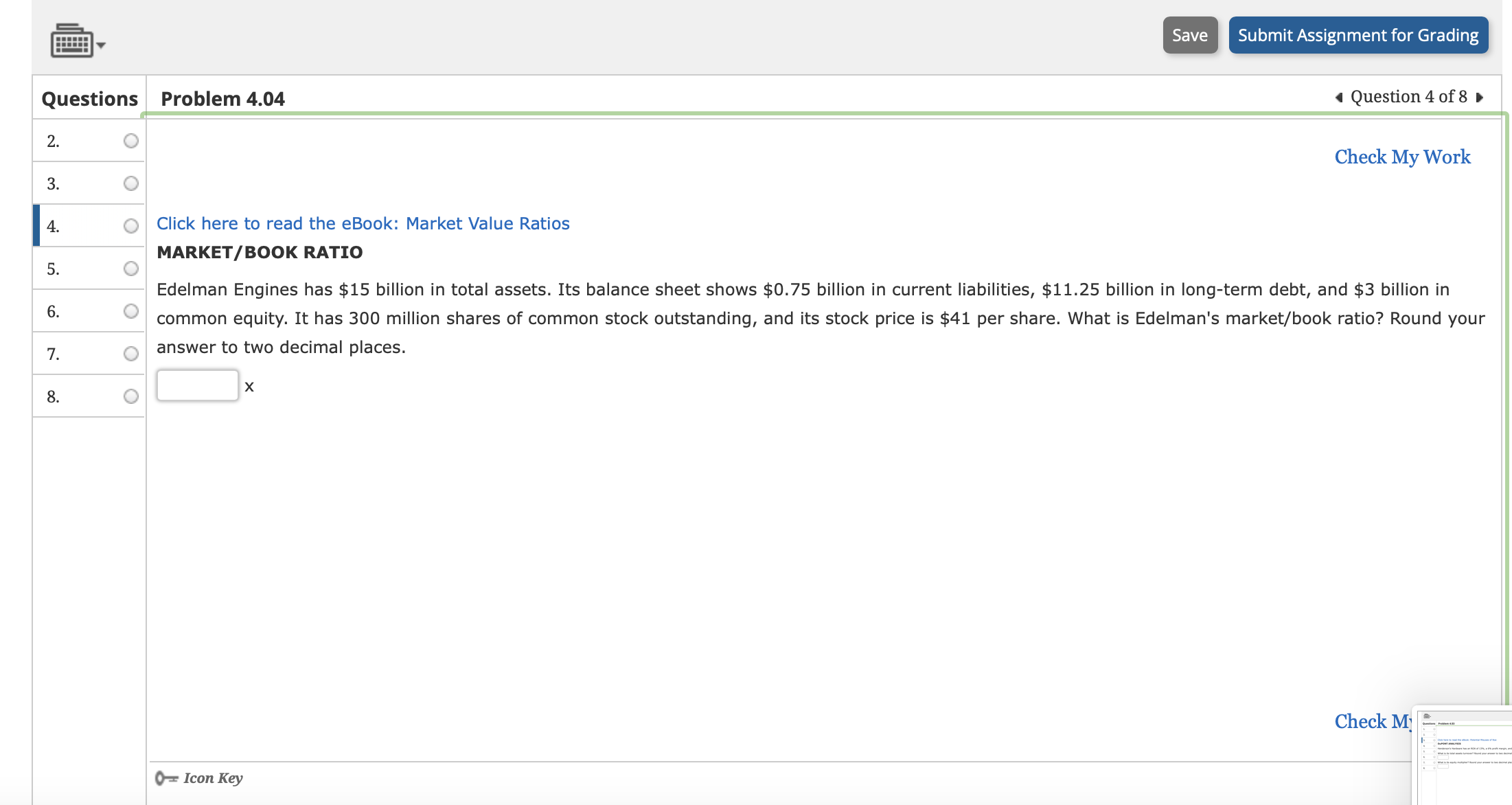Select question 8 status circle
Image resolution: width=1512 pixels, height=805 pixels.
131,396
